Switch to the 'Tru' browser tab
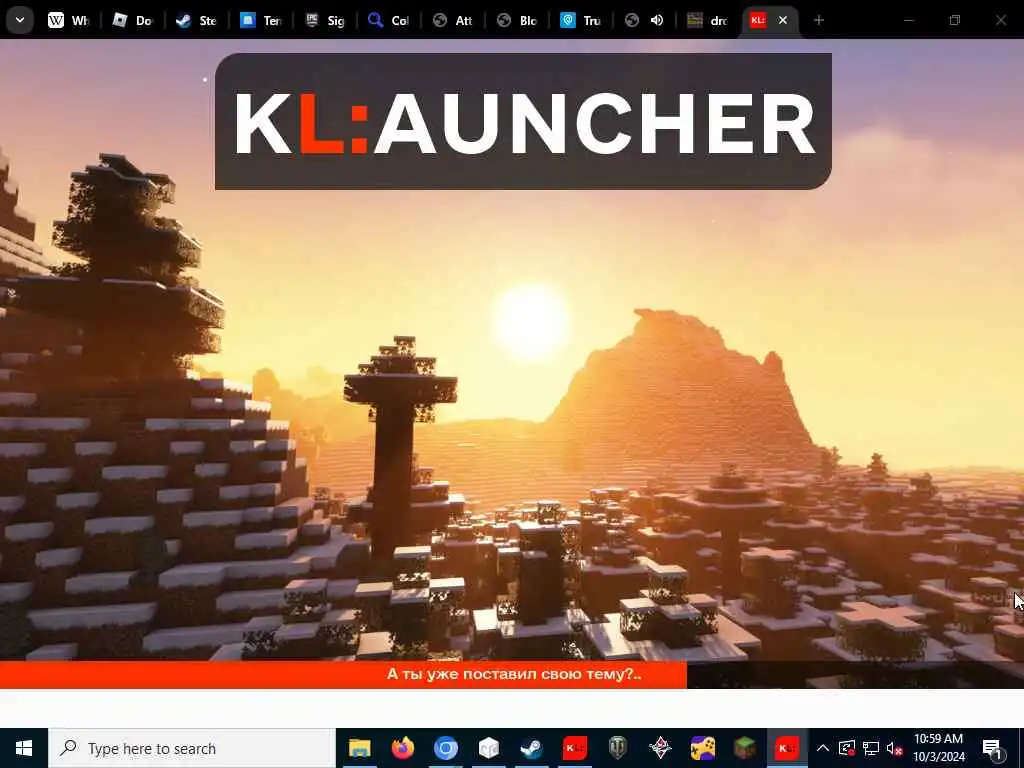 coord(581,20)
